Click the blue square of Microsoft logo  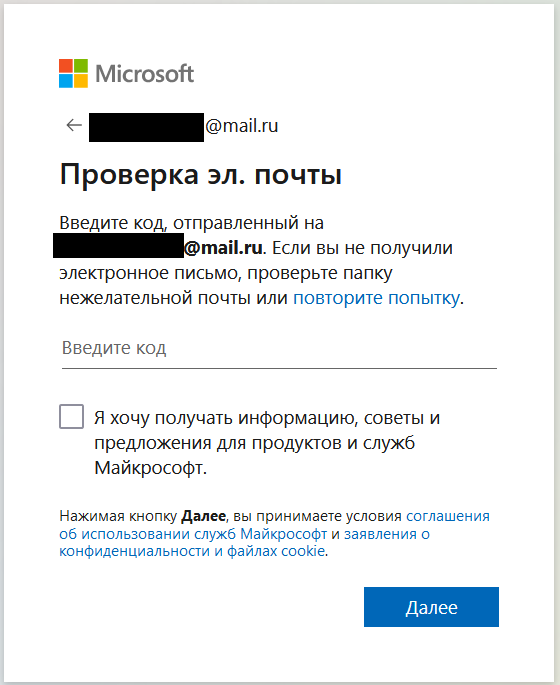66,81
